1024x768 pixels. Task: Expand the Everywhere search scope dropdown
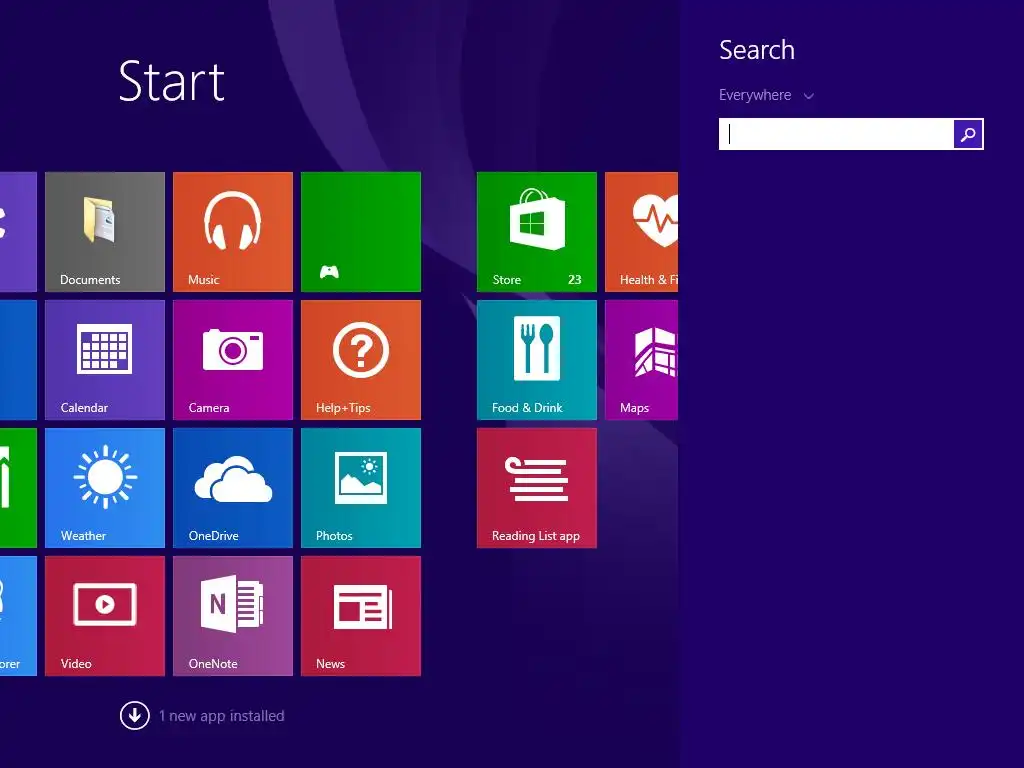(x=766, y=95)
